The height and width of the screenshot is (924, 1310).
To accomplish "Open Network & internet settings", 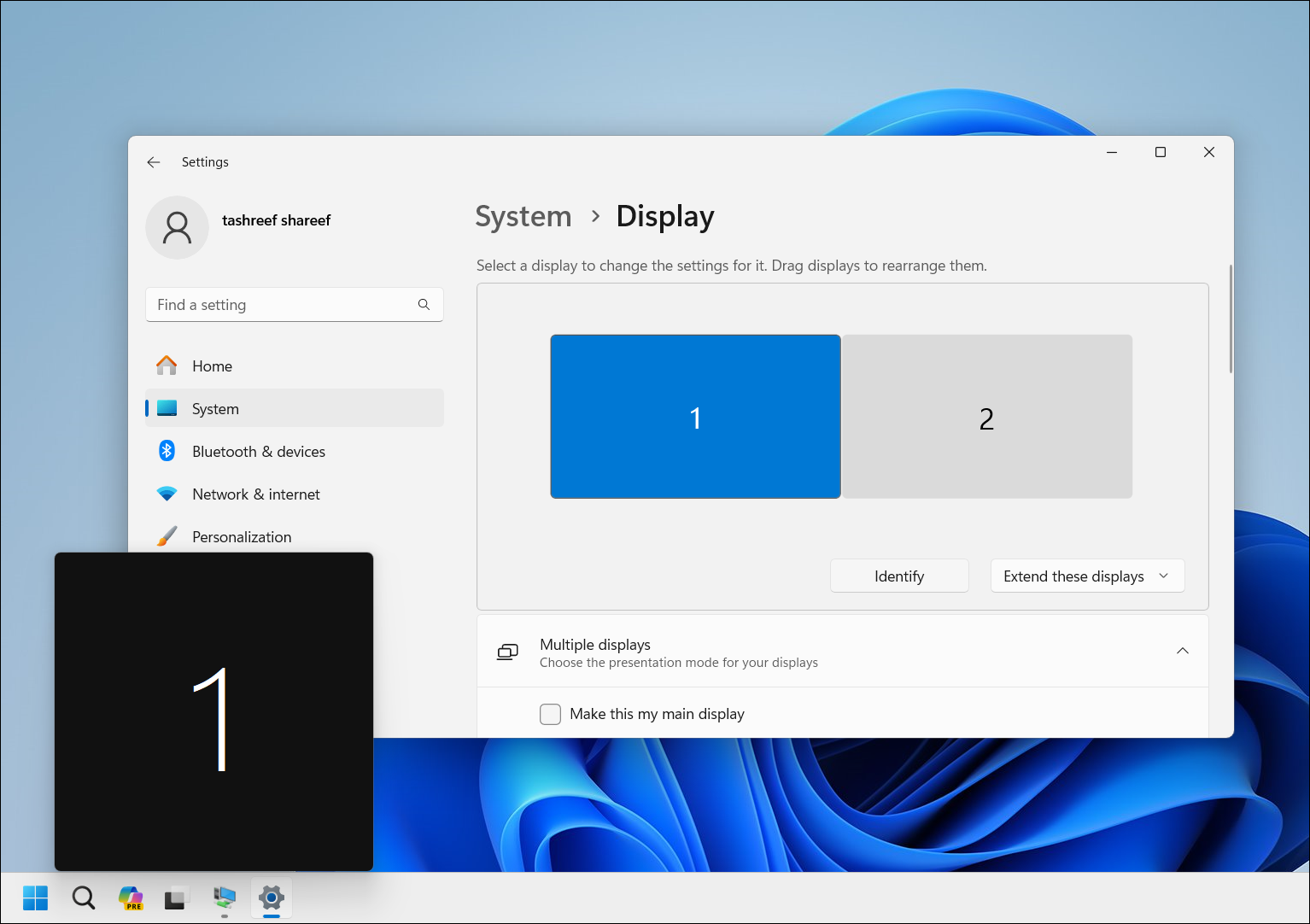I will click(x=255, y=494).
